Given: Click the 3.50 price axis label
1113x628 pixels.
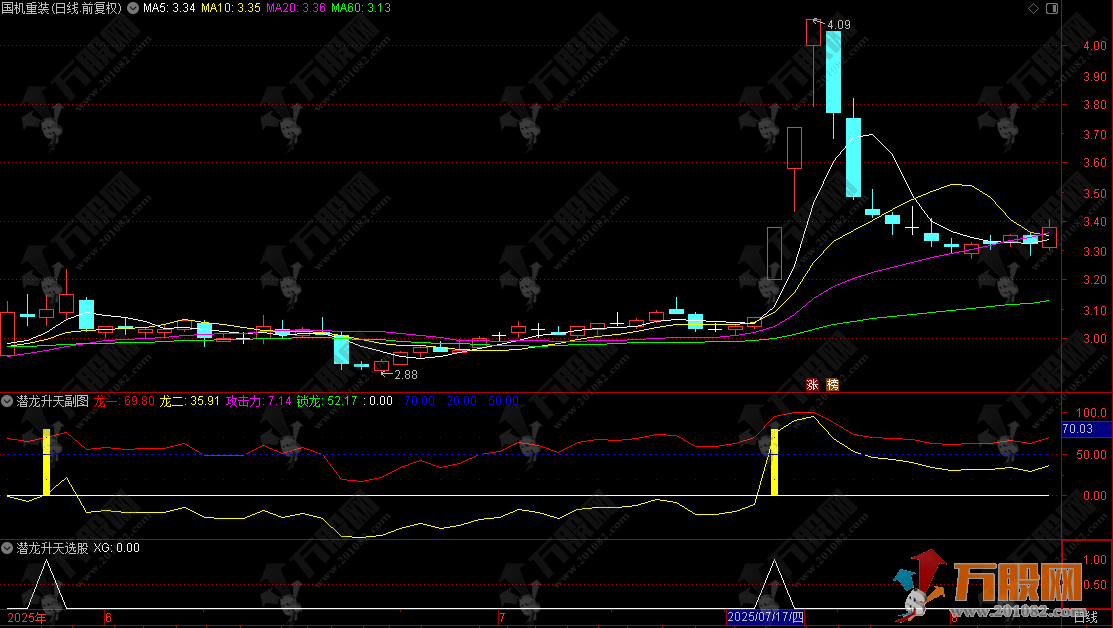Looking at the screenshot, I should click(x=1094, y=193).
